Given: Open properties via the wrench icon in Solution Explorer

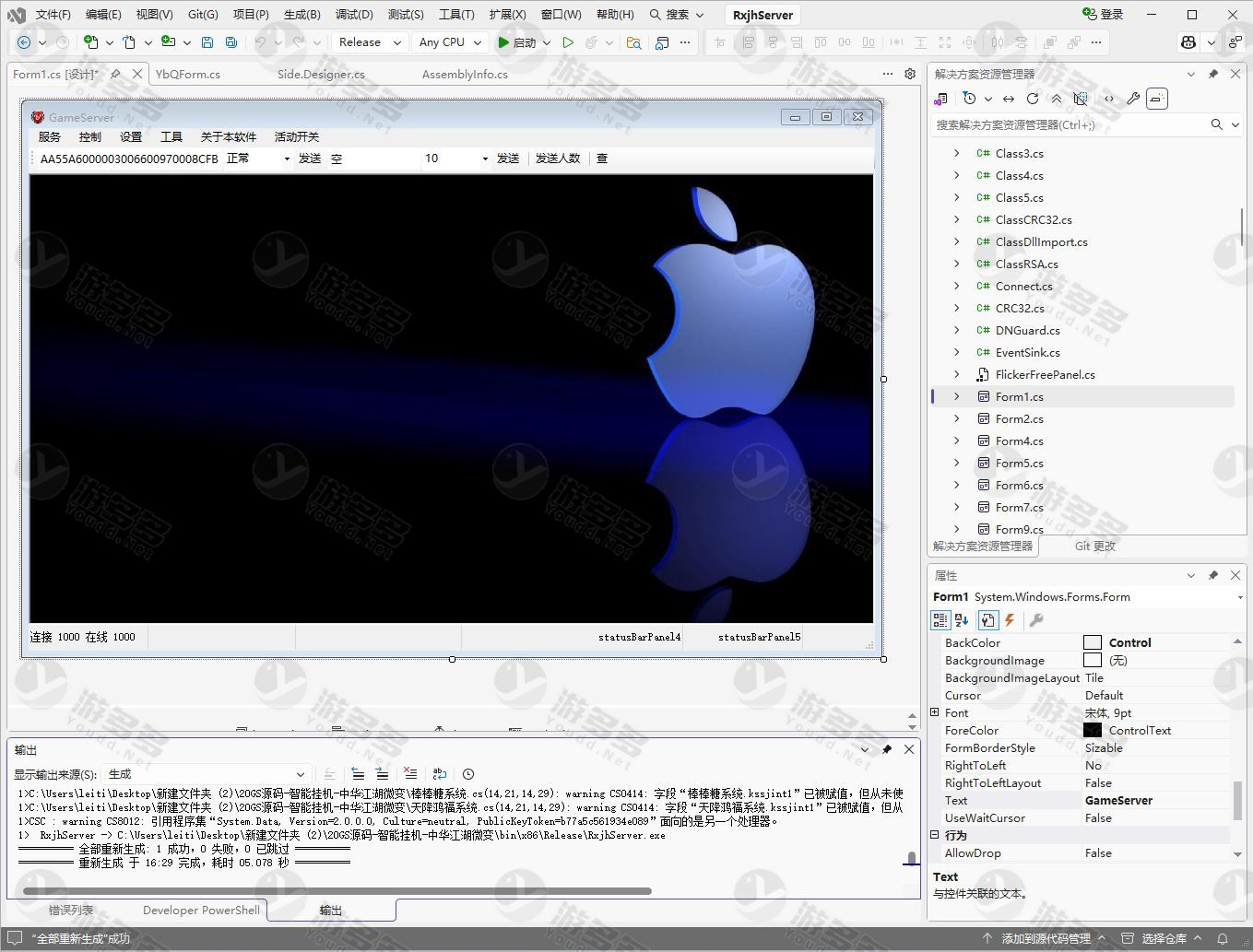Looking at the screenshot, I should coord(1133,99).
